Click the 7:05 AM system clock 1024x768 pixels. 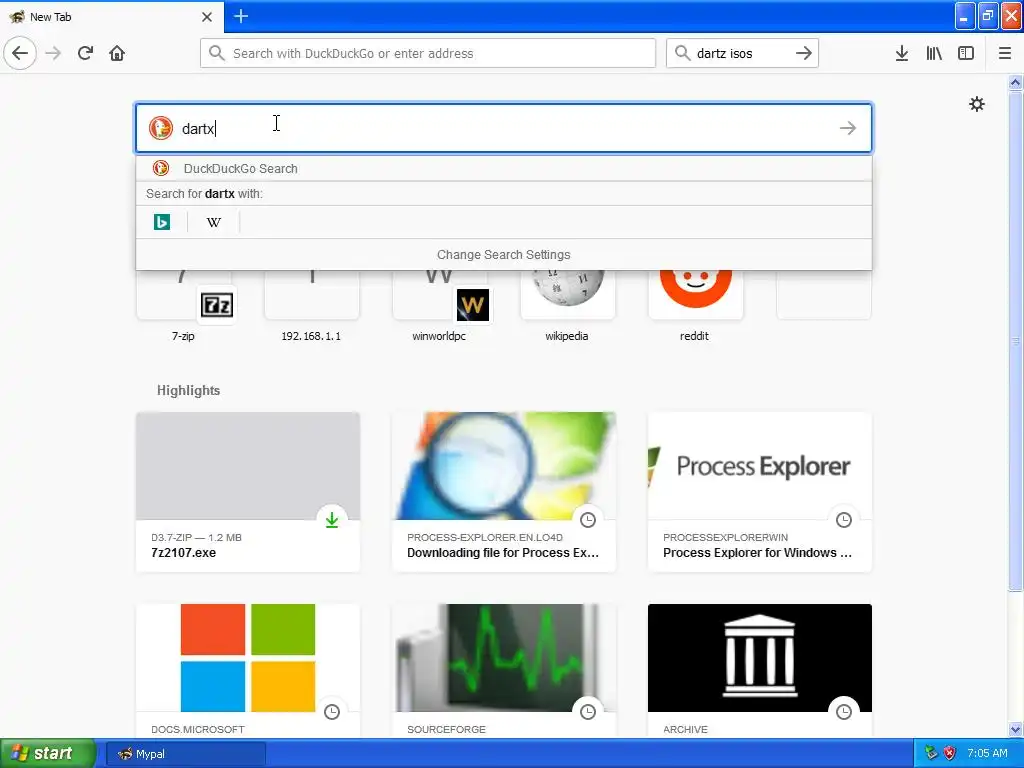pos(987,754)
